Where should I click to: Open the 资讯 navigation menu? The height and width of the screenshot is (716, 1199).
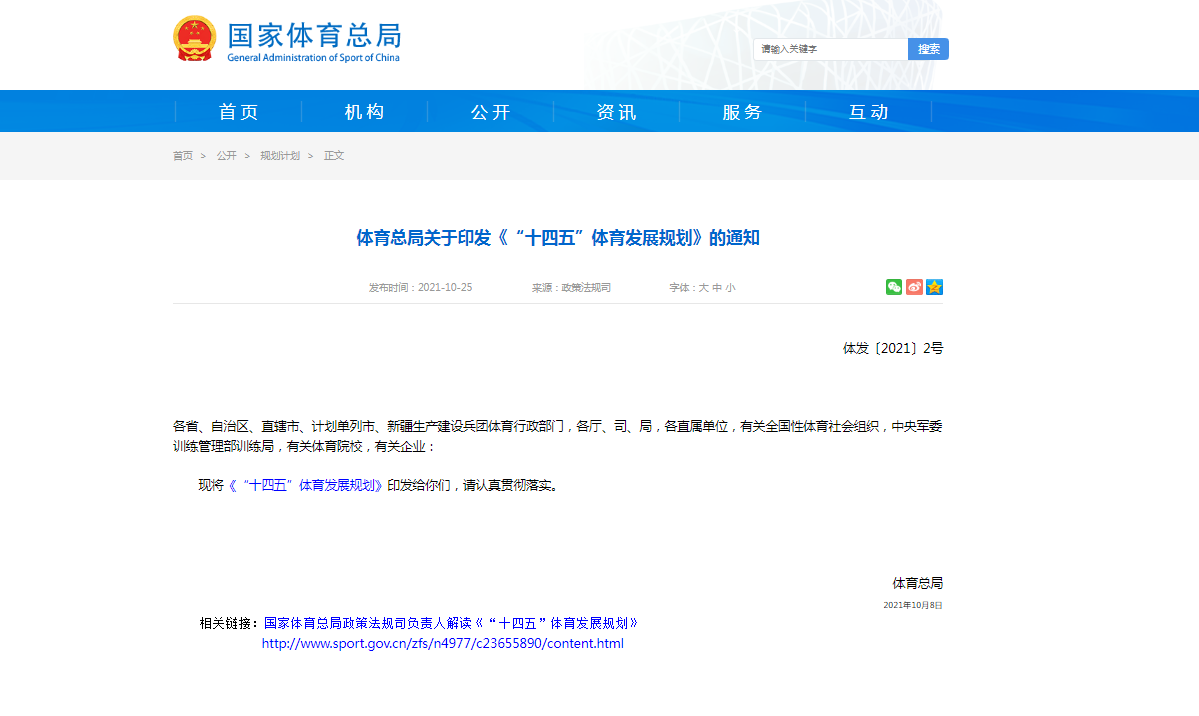tap(616, 112)
